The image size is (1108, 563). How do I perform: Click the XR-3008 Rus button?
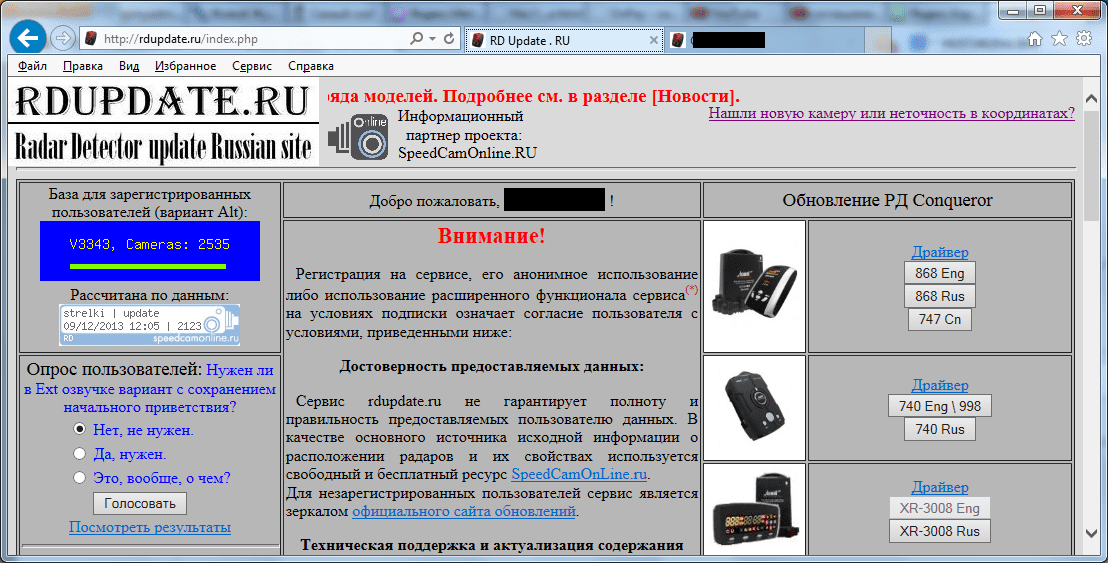(940, 531)
